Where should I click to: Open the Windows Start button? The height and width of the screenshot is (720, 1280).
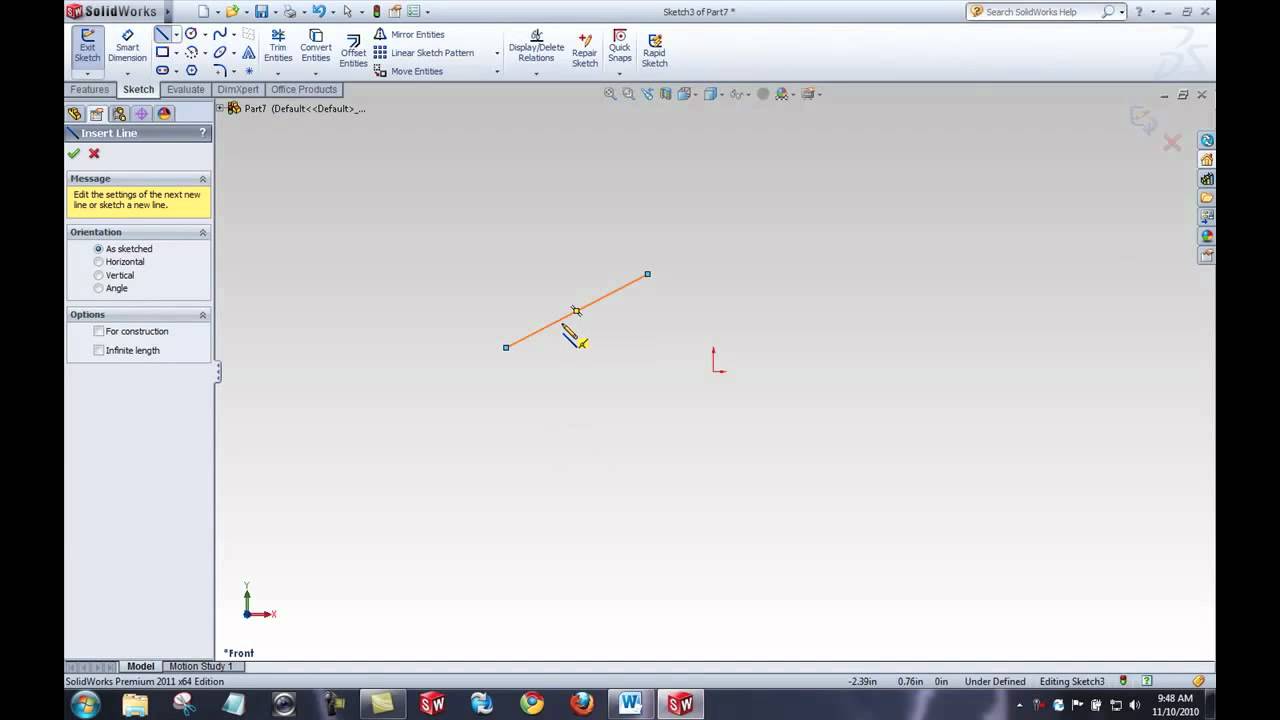pos(85,704)
